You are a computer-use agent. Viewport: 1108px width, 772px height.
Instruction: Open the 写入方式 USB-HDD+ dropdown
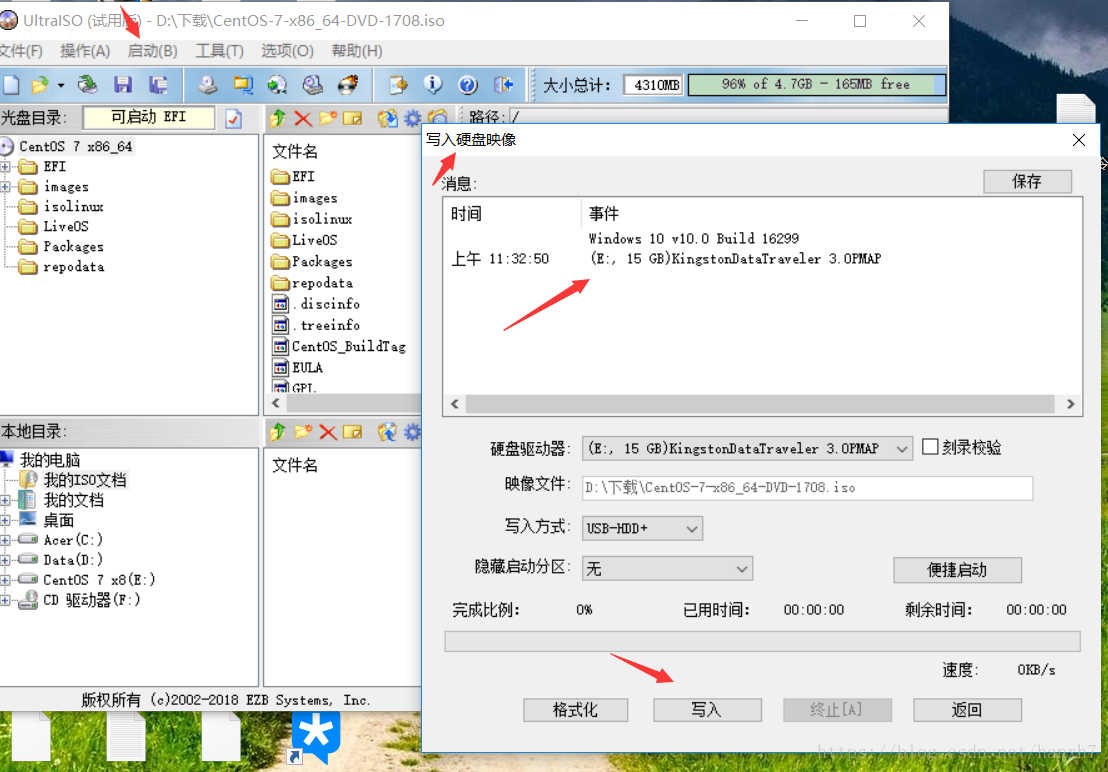[692, 528]
